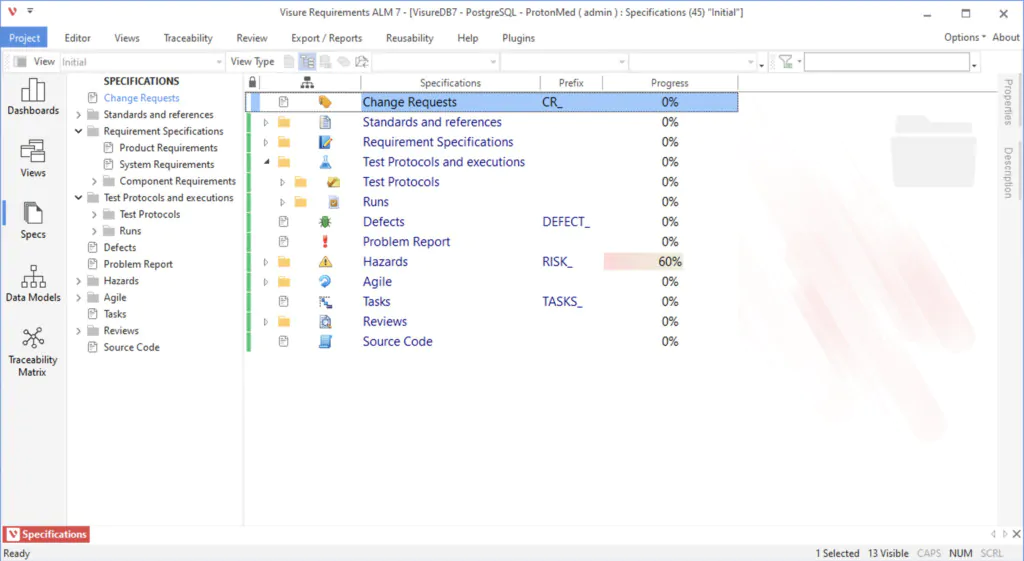
Task: Click the Problem Report exclamation icon
Action: click(x=325, y=242)
